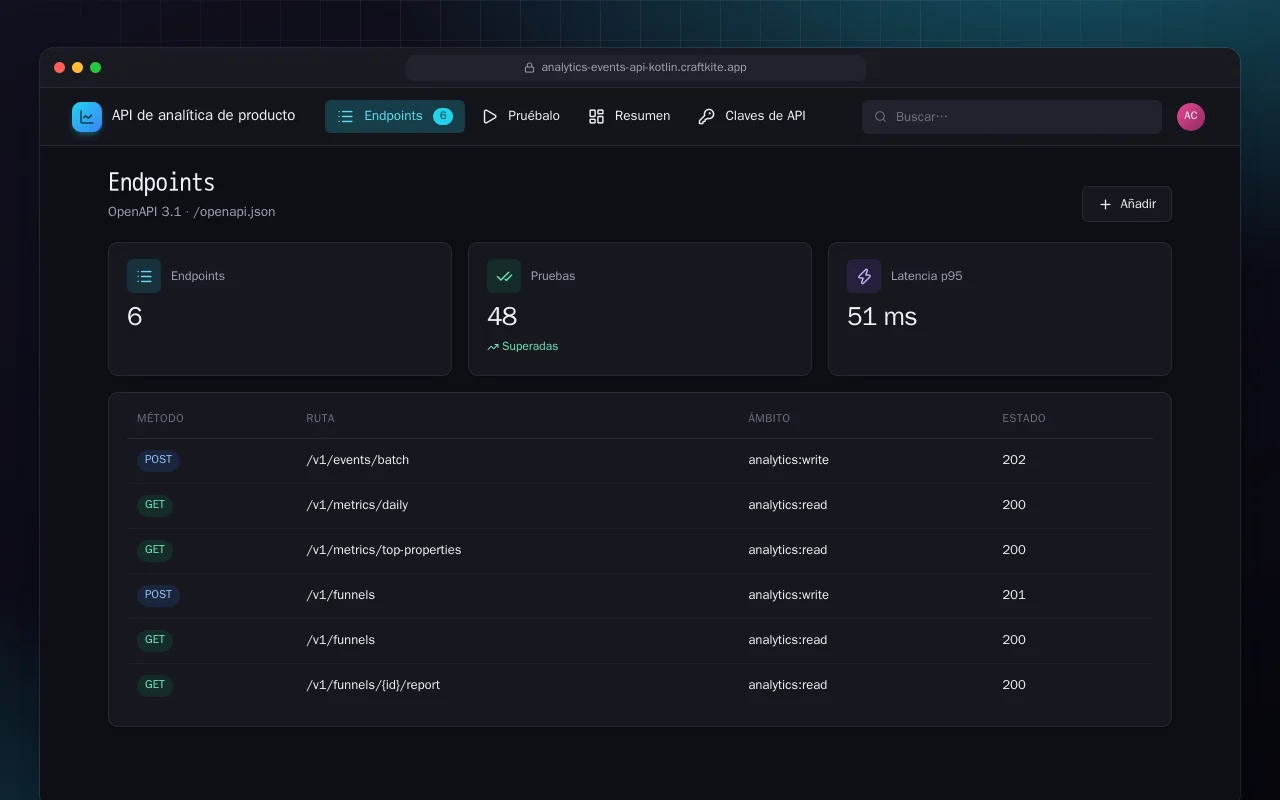Click the analytics chart app logo
This screenshot has height=800, width=1280.
pyautogui.click(x=87, y=117)
